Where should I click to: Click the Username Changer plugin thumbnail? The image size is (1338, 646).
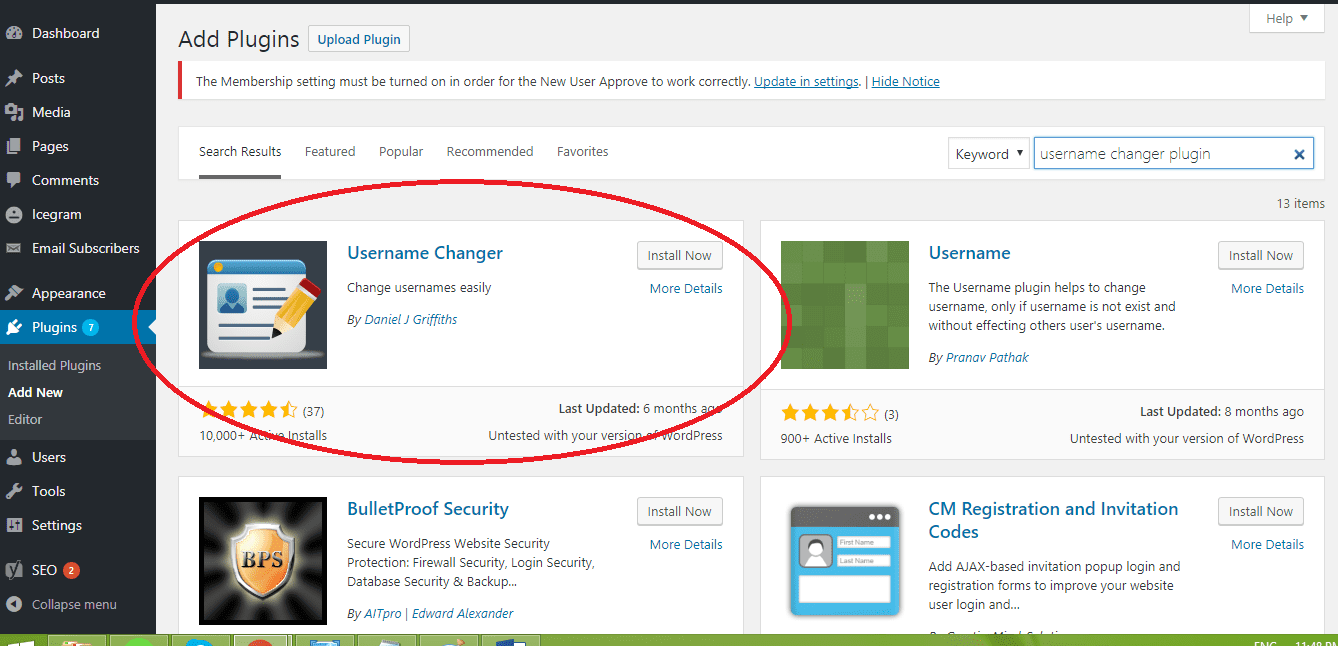[263, 305]
